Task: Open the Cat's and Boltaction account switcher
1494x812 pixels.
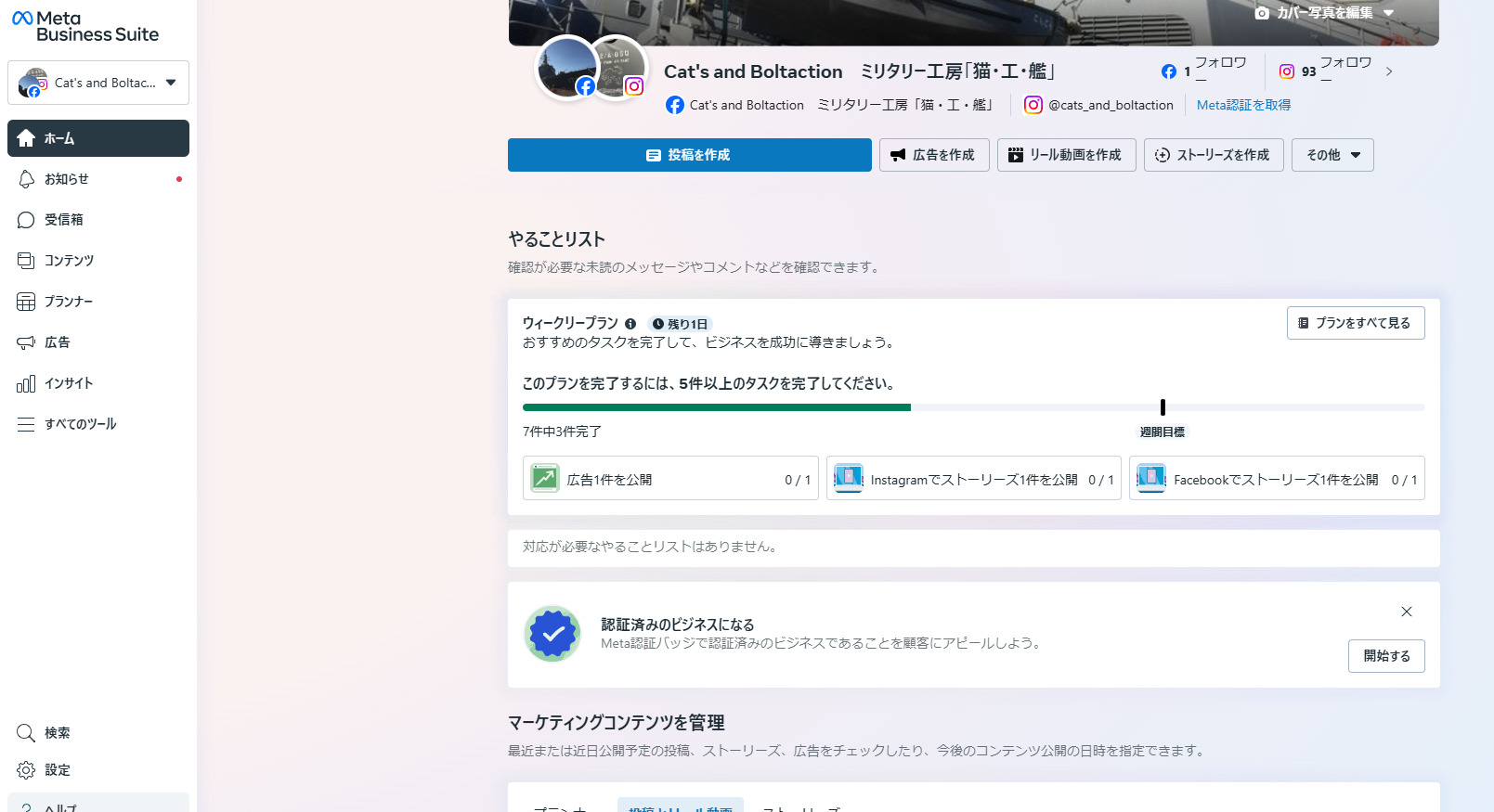Action: pyautogui.click(x=98, y=83)
